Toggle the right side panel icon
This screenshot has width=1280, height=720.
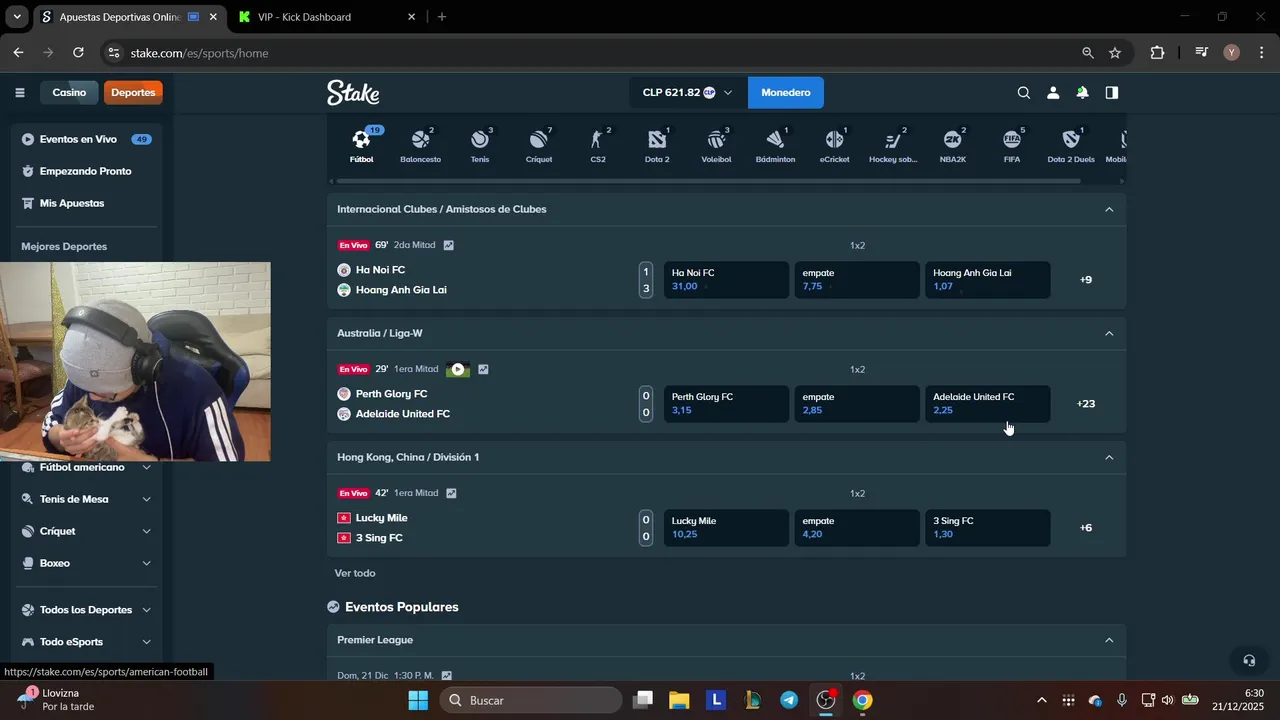point(1111,93)
